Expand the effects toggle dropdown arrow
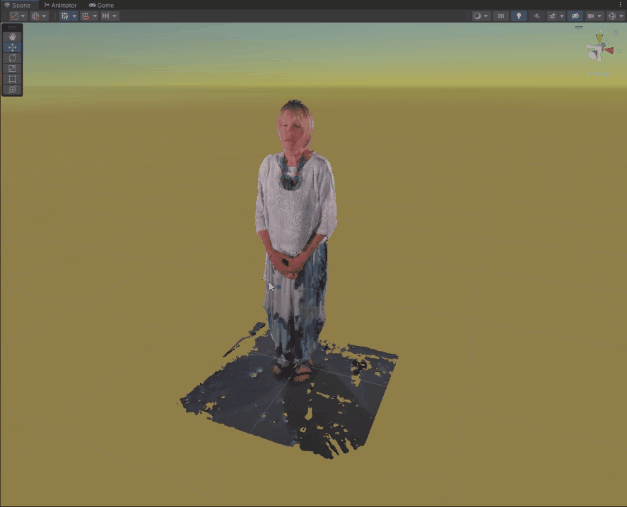Screen dimensions: 627x507 [562, 16]
